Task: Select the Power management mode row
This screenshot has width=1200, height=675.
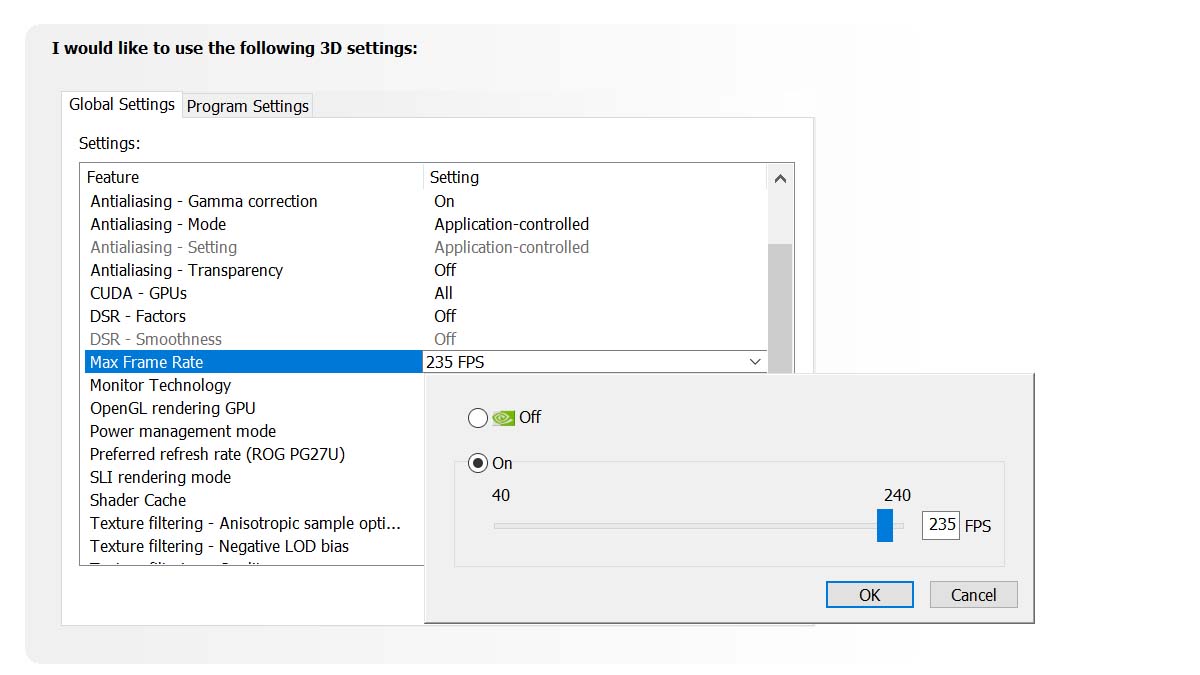Action: coord(183,431)
